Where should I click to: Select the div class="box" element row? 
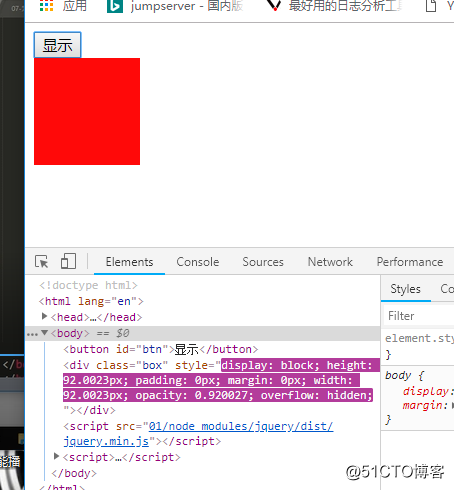[222, 387]
